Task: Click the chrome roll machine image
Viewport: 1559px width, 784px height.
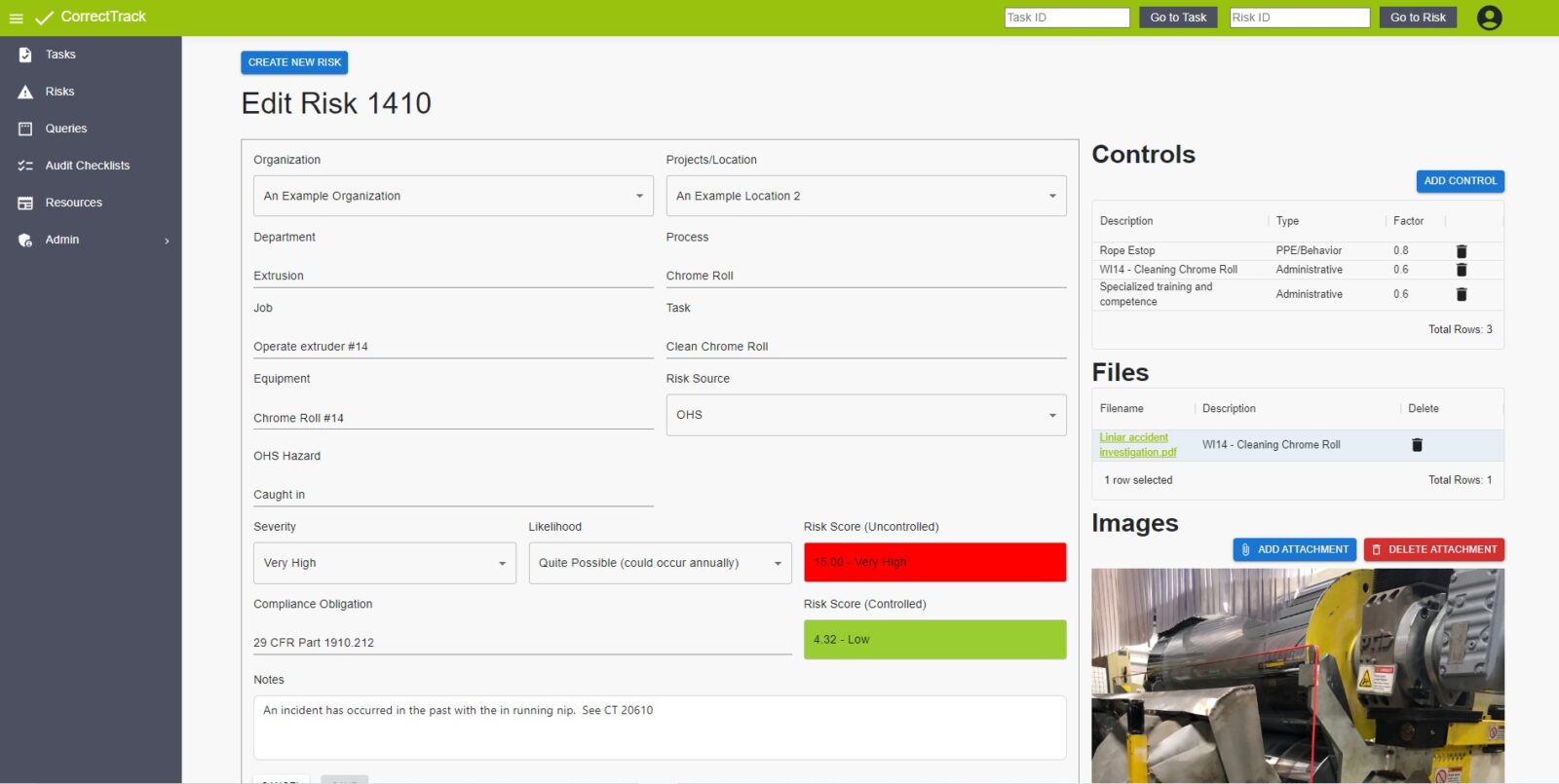Action: [x=1298, y=676]
